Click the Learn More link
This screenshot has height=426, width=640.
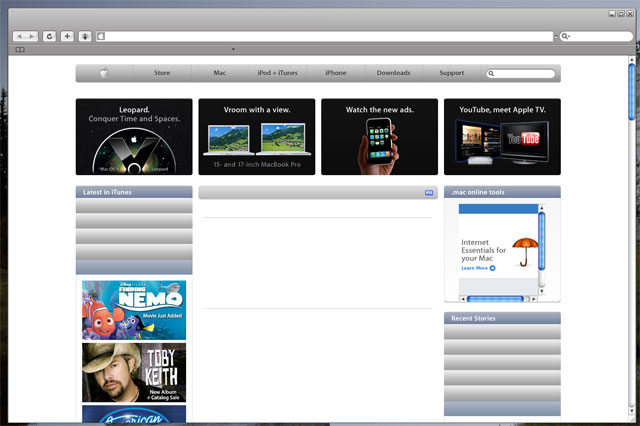tap(474, 268)
